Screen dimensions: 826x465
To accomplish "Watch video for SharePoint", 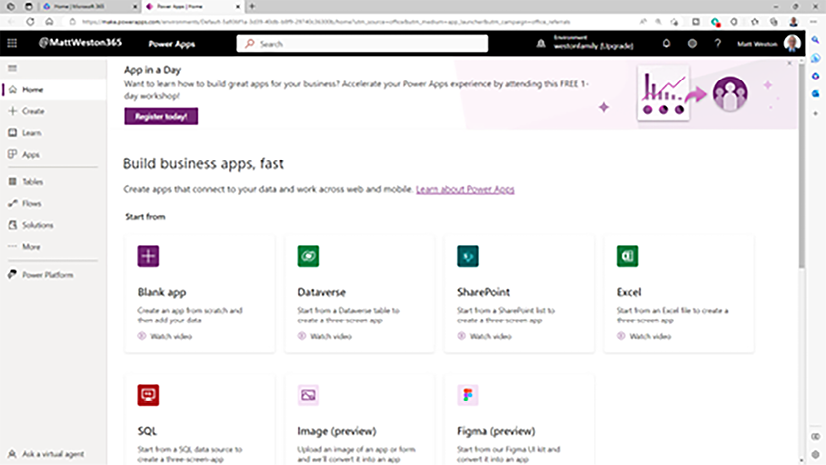I will [x=485, y=336].
